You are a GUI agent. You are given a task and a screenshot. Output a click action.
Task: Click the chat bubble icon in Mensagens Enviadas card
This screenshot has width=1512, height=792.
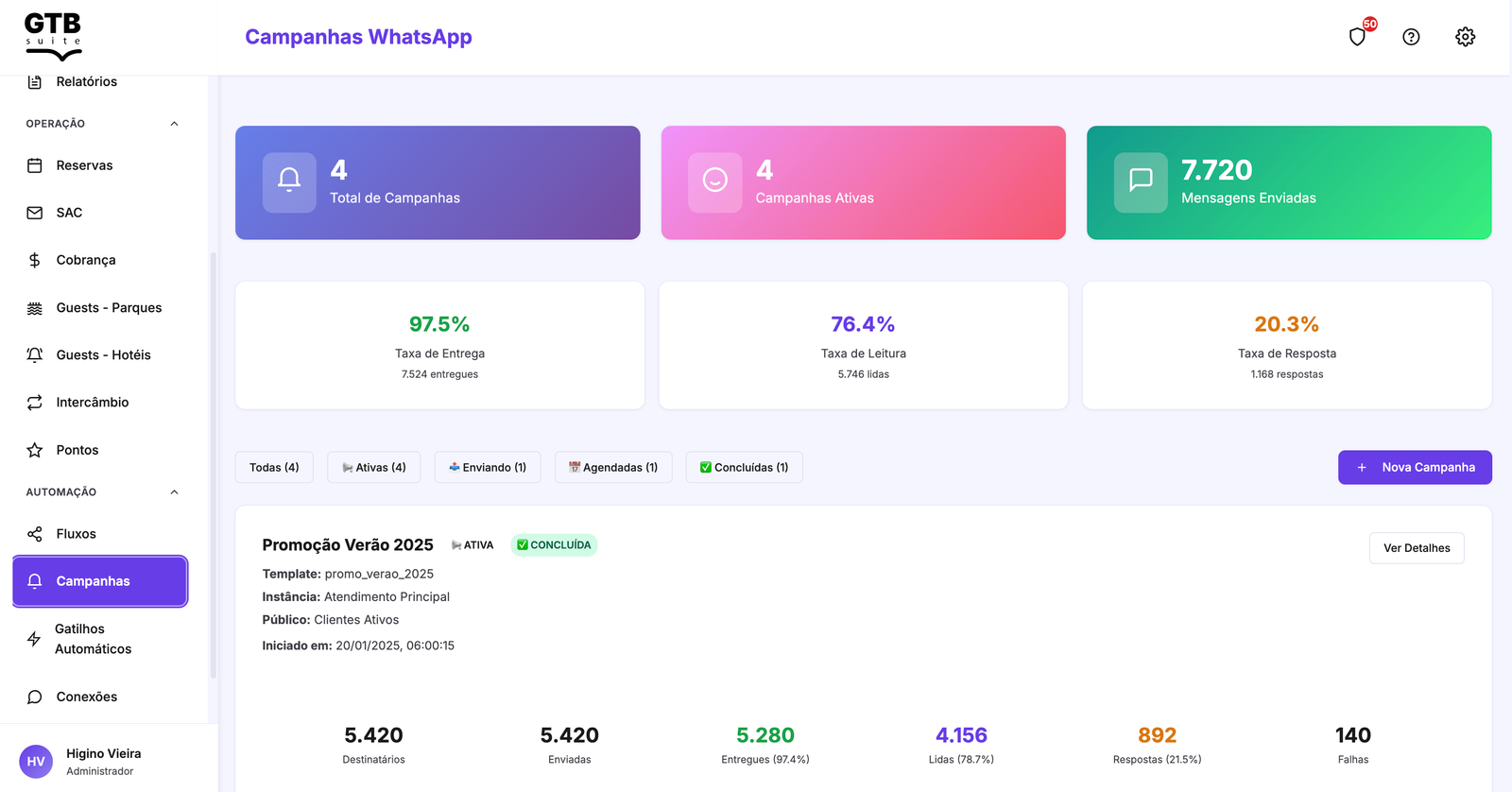point(1141,181)
